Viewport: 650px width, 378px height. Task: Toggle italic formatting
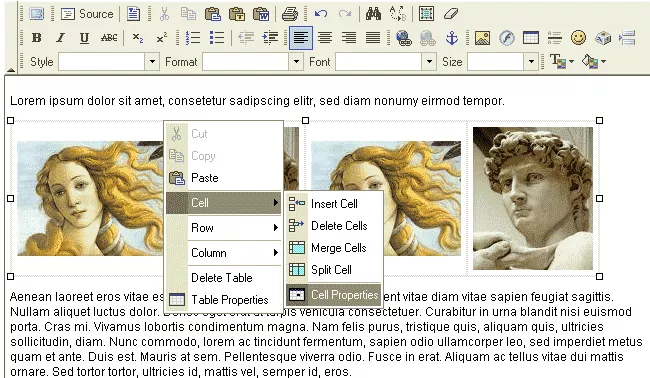point(61,38)
